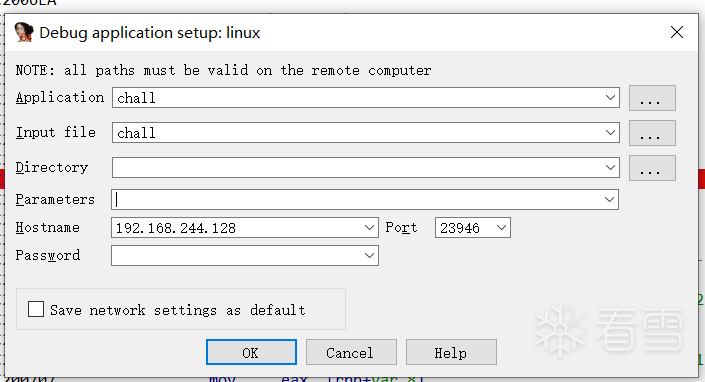Browse for Directory with ellipsis button
This screenshot has height=382, width=705.
coord(652,168)
